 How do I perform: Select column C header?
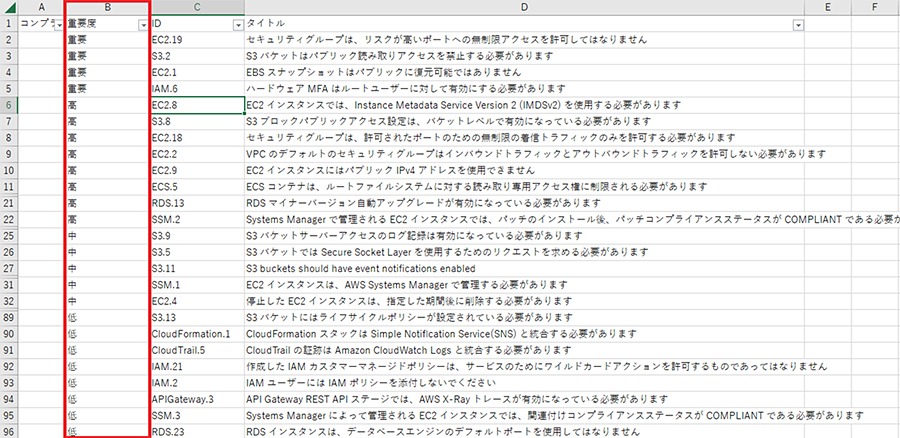point(197,7)
